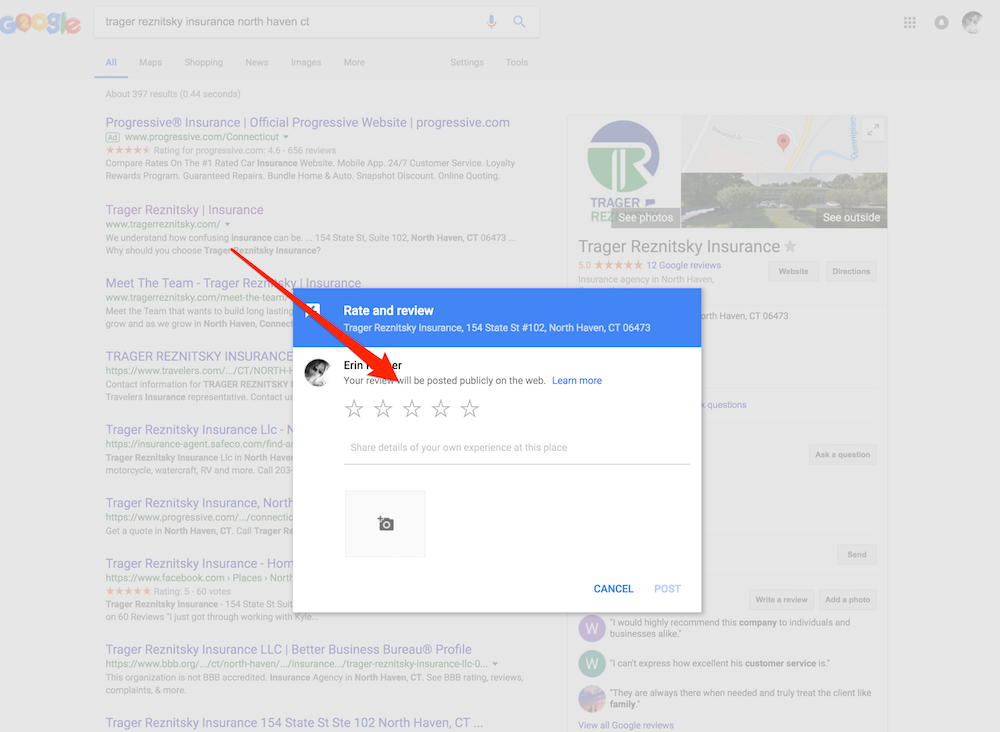This screenshot has width=1000, height=732.
Task: Save Trager Reznitsky Insurance with star icon
Action: coord(790,246)
